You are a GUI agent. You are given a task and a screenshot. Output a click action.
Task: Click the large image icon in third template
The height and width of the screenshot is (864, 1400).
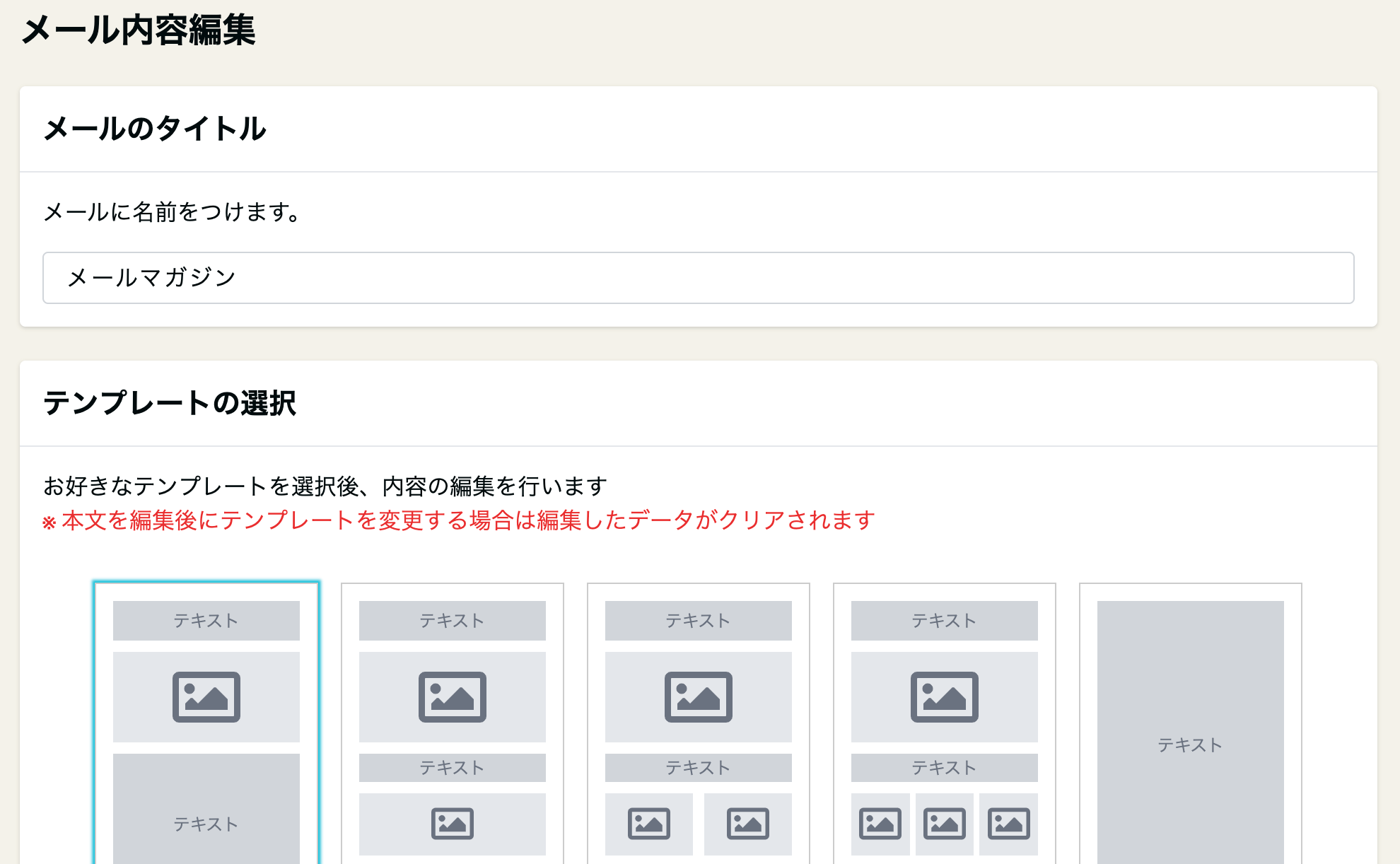[x=699, y=697]
